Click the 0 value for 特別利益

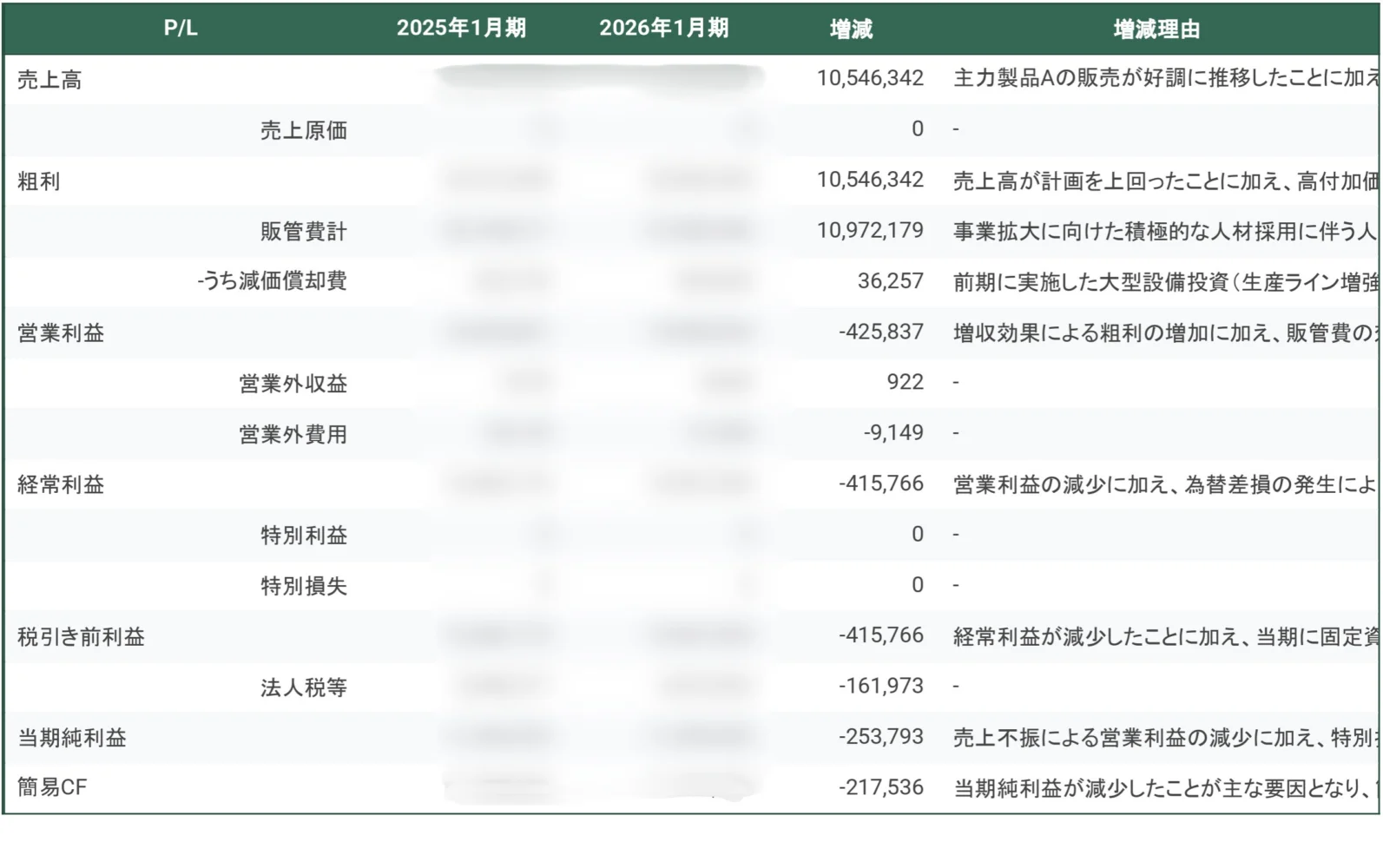[918, 534]
